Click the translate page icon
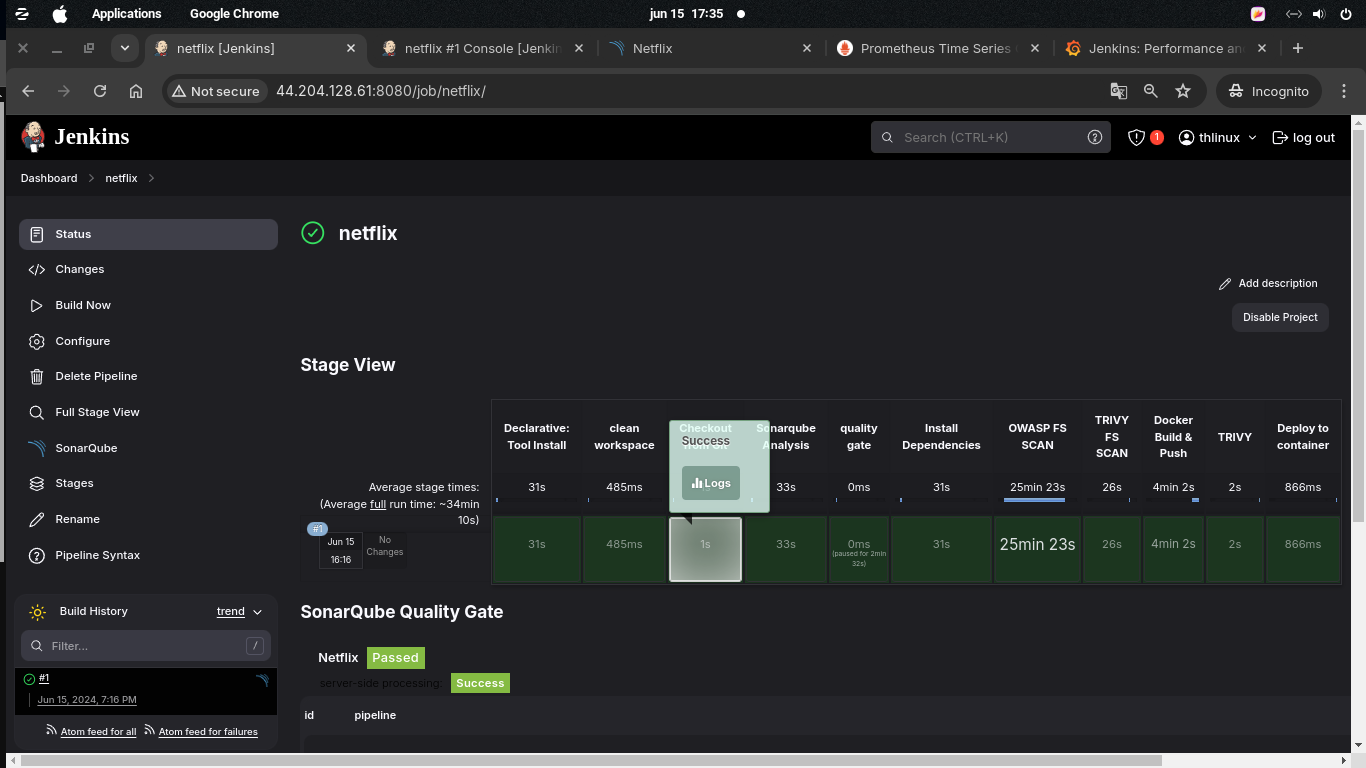This screenshot has width=1366, height=768. point(1119,91)
